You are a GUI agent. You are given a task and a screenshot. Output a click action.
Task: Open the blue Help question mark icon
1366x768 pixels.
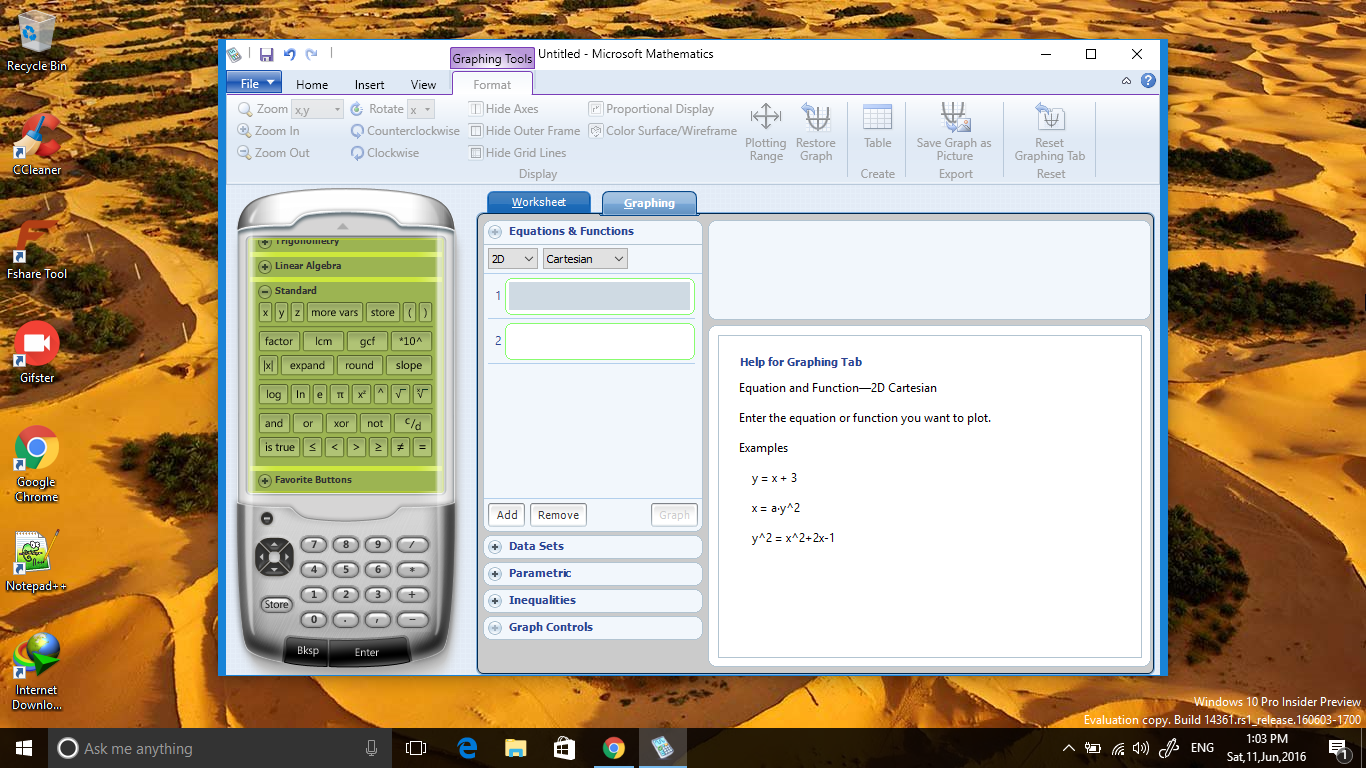1148,81
